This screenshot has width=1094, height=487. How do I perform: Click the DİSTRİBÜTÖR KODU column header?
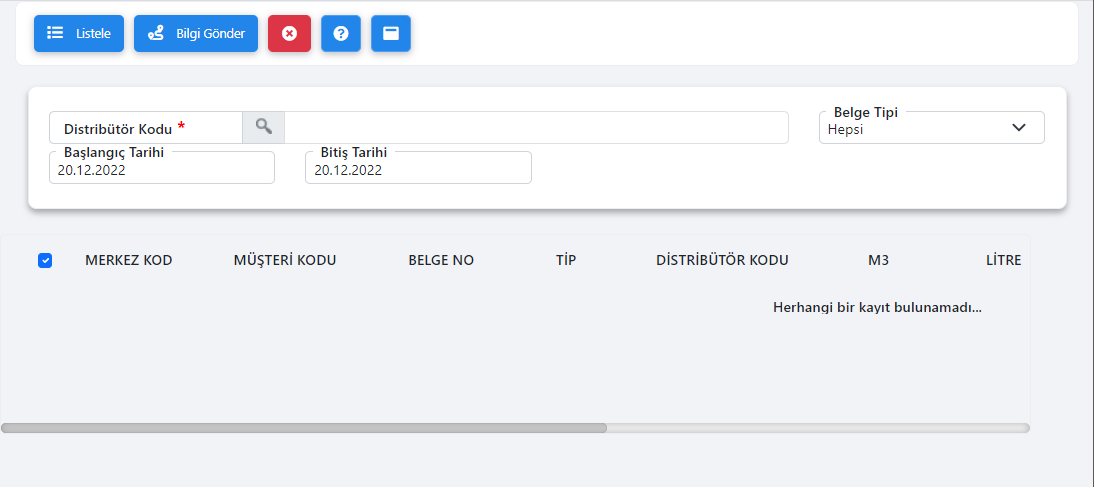[722, 260]
